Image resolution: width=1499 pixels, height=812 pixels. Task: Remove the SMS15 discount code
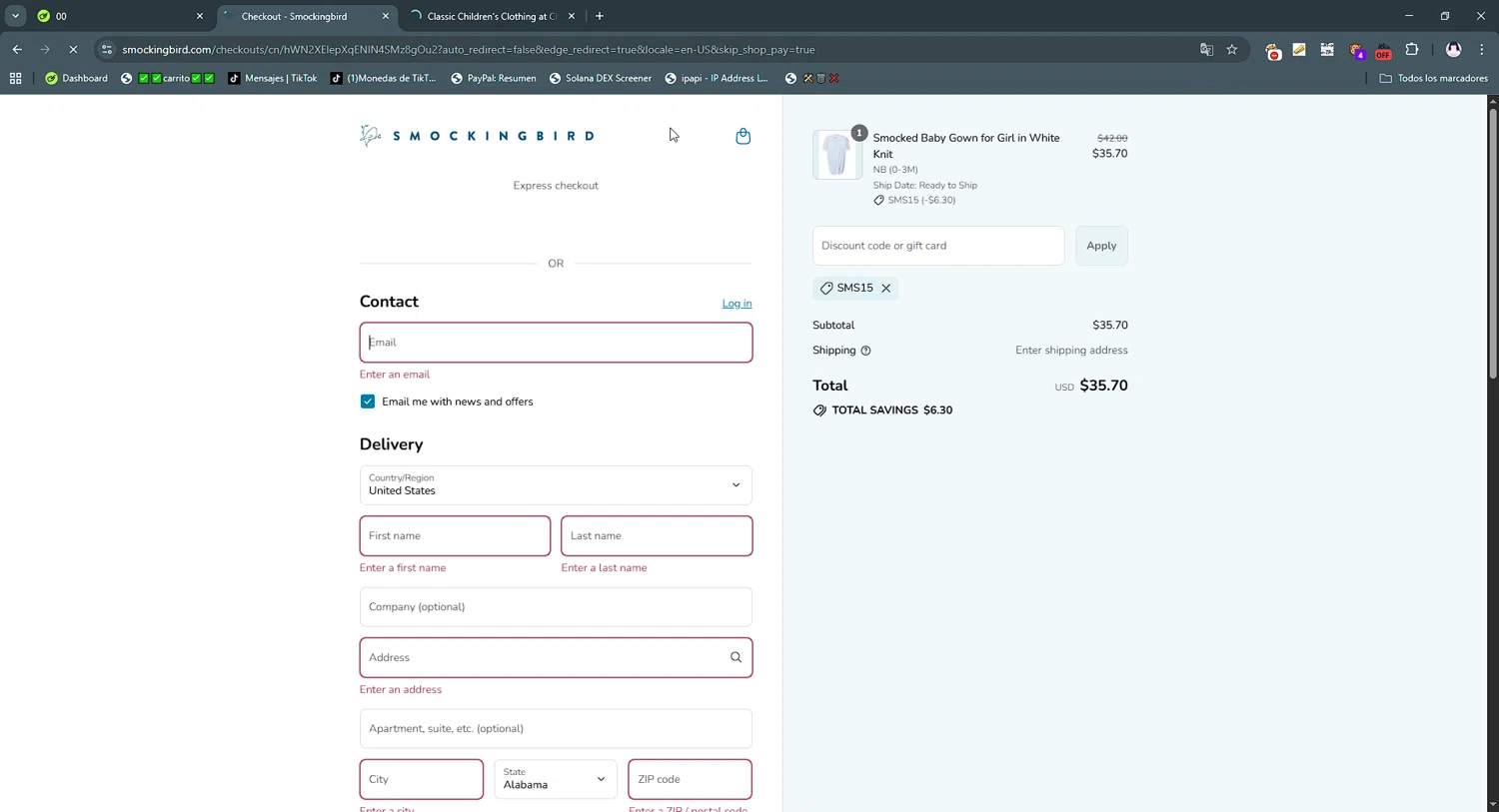(x=885, y=288)
